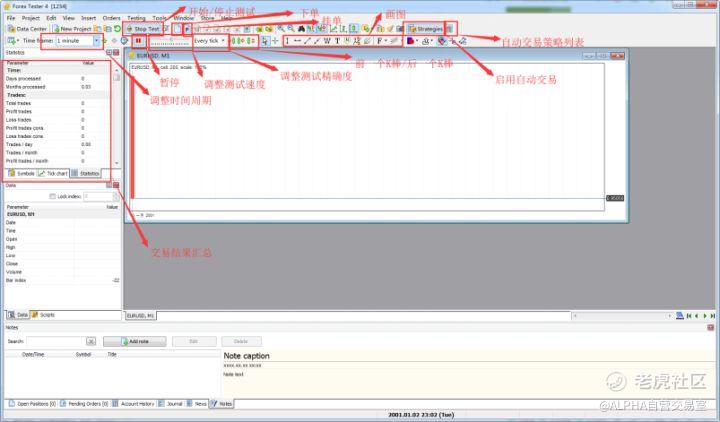This screenshot has height=422, width=720.
Task: Open the Project menu
Action: click(31, 18)
